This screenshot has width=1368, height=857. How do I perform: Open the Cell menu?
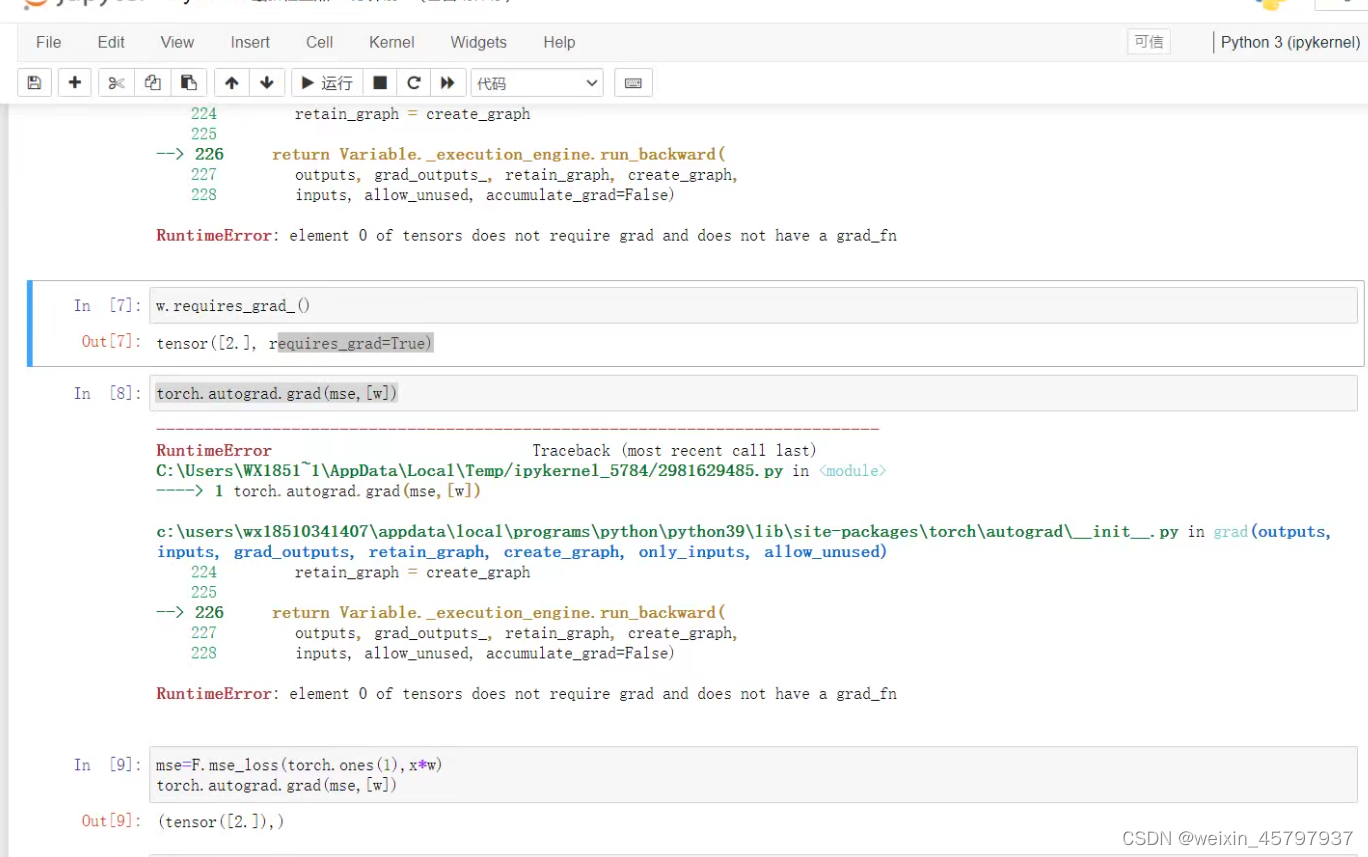[320, 42]
